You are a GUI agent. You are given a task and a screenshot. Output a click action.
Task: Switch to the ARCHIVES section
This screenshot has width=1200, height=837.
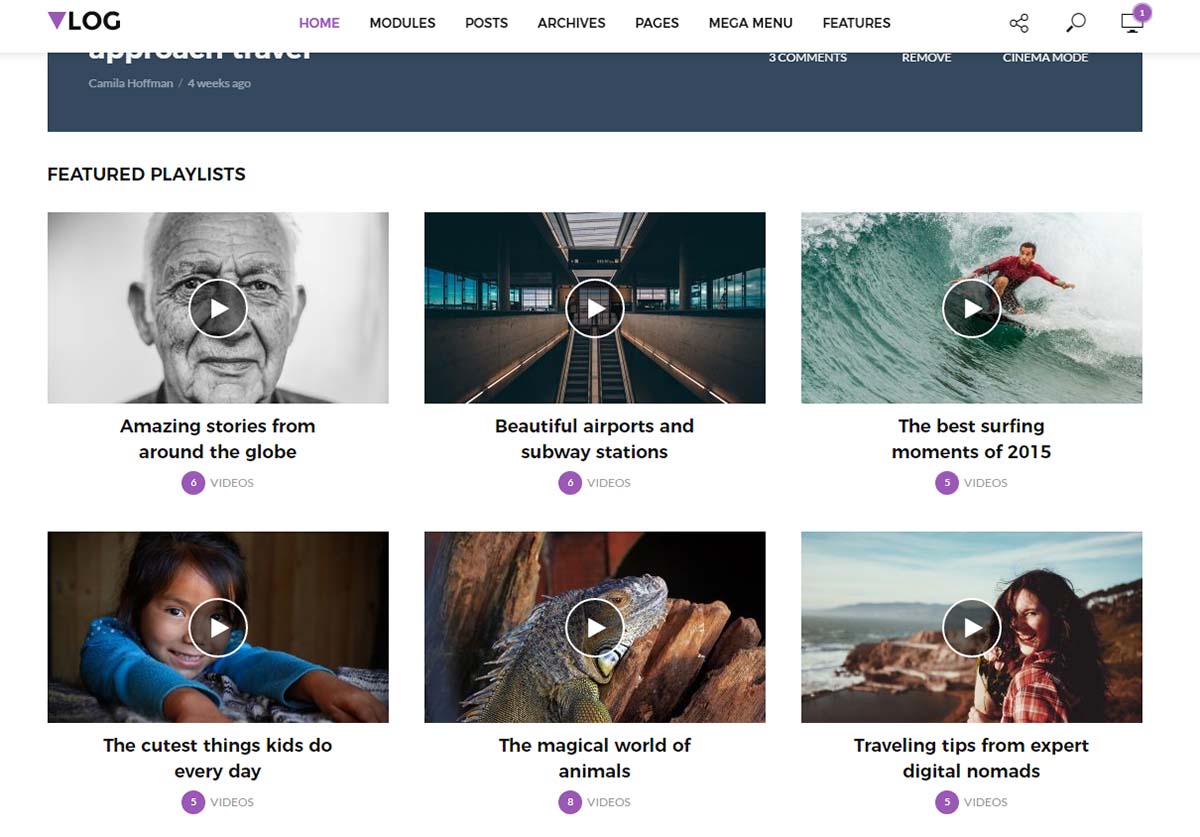(x=571, y=22)
